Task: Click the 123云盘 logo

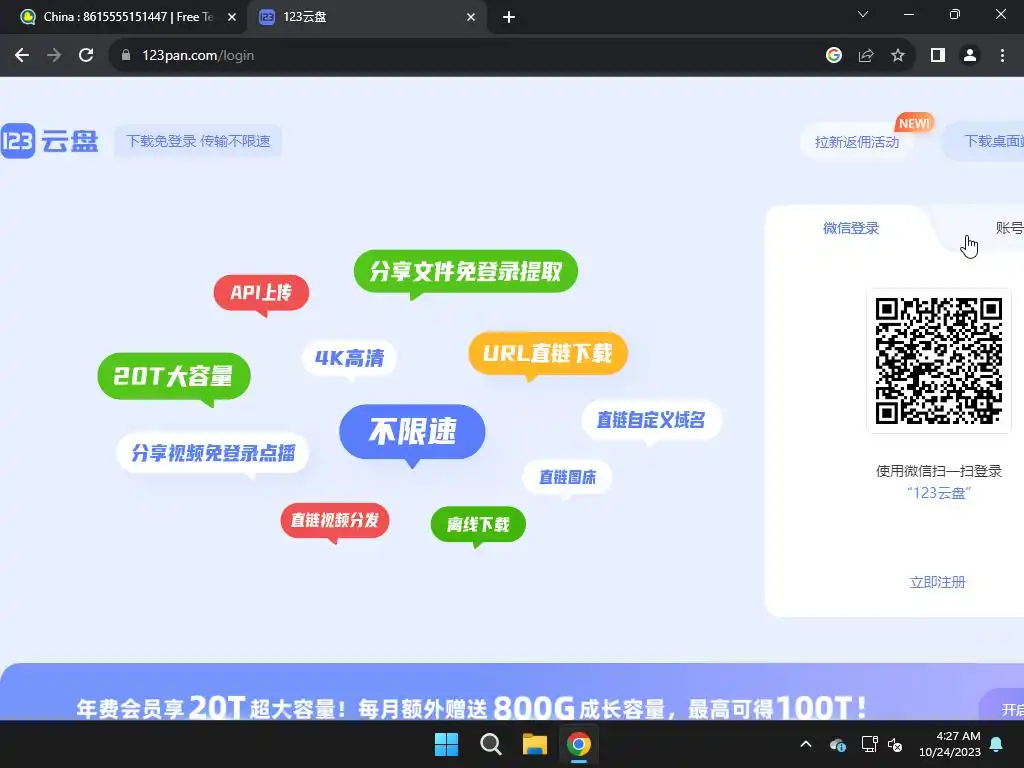Action: click(50, 140)
